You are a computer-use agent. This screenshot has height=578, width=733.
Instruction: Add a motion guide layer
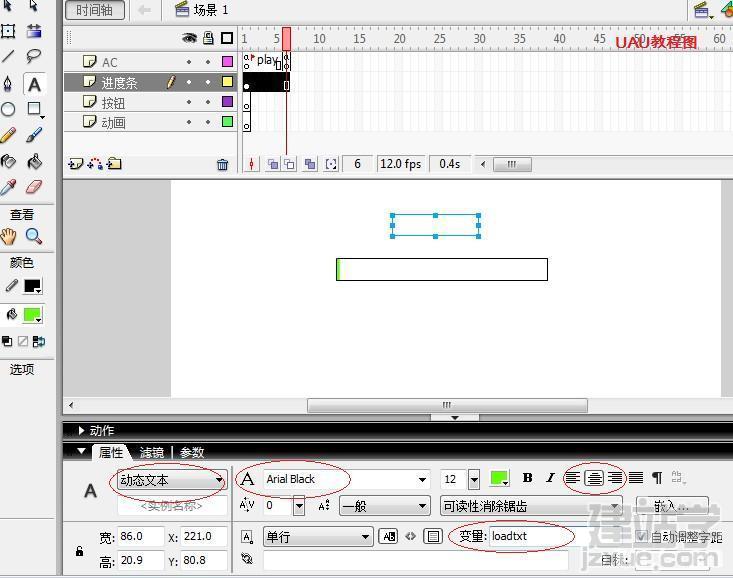[x=95, y=164]
